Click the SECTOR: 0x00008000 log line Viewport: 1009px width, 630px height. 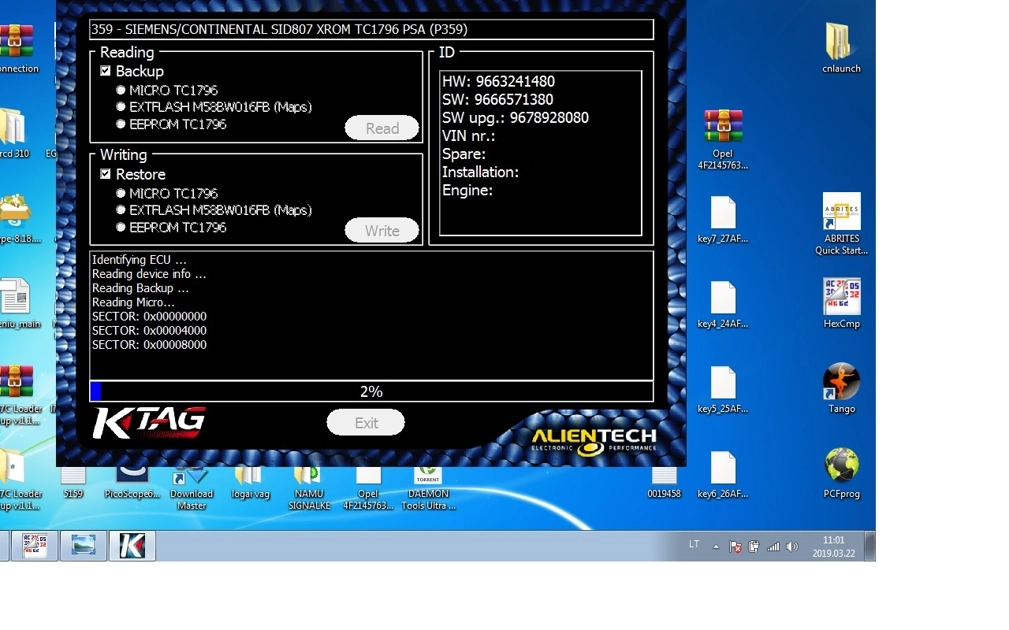coord(149,344)
